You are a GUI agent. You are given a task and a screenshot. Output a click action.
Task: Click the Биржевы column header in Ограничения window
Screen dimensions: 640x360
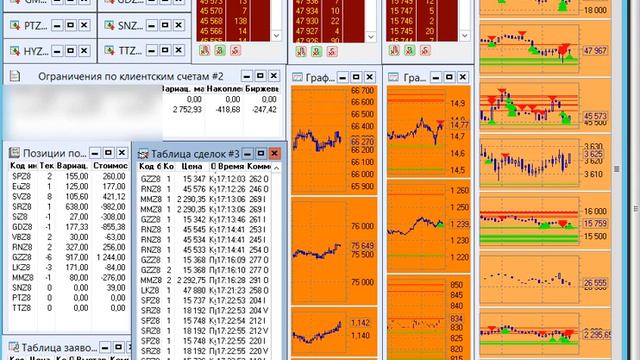(x=262, y=89)
